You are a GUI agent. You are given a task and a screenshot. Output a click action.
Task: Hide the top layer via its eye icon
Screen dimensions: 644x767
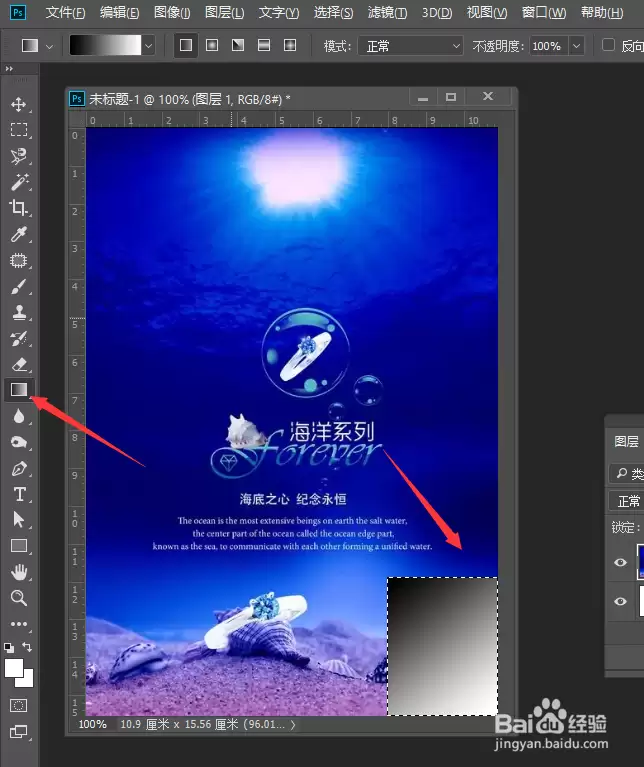pos(620,563)
